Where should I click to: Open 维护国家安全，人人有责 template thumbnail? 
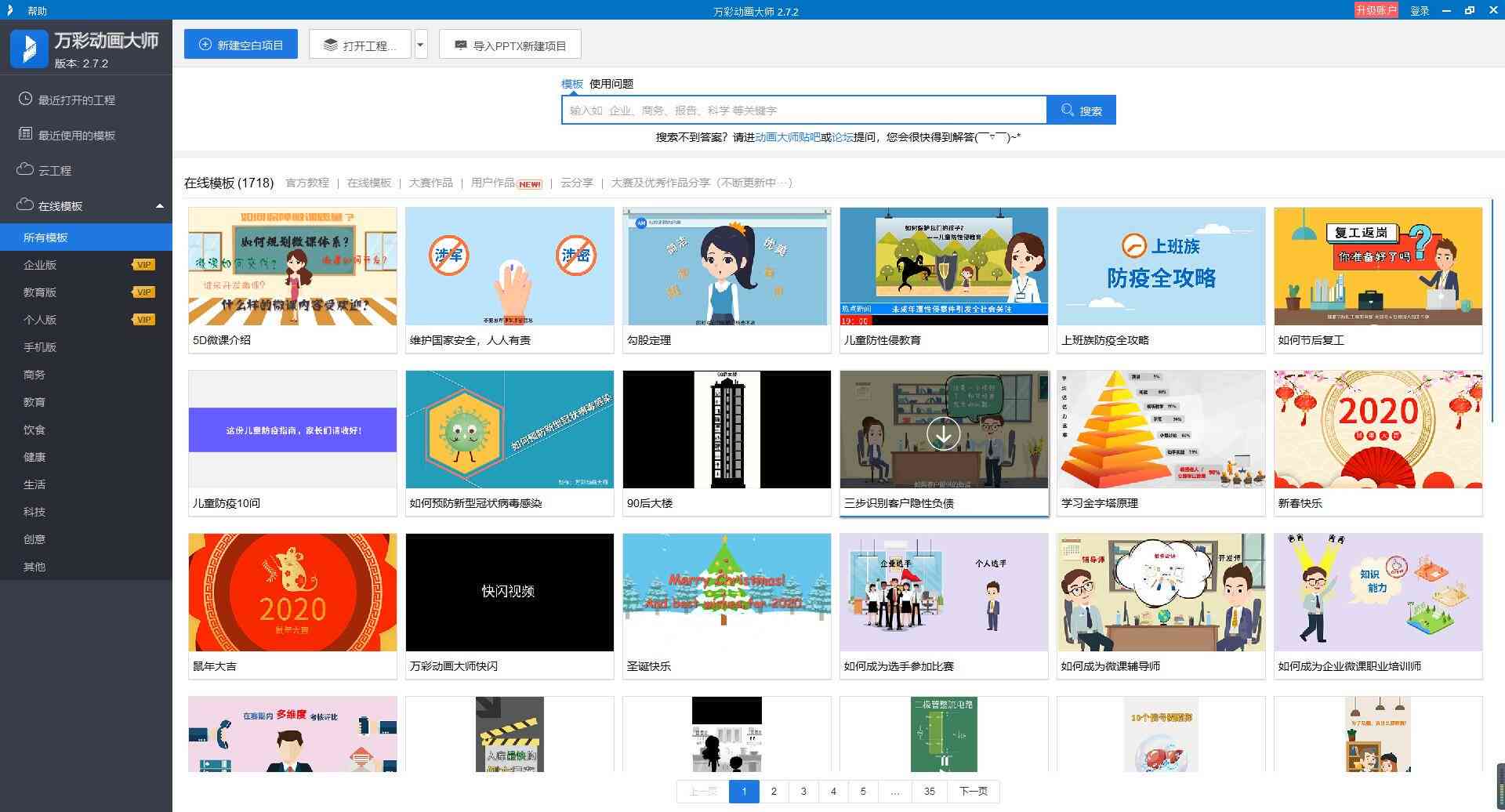click(x=510, y=266)
